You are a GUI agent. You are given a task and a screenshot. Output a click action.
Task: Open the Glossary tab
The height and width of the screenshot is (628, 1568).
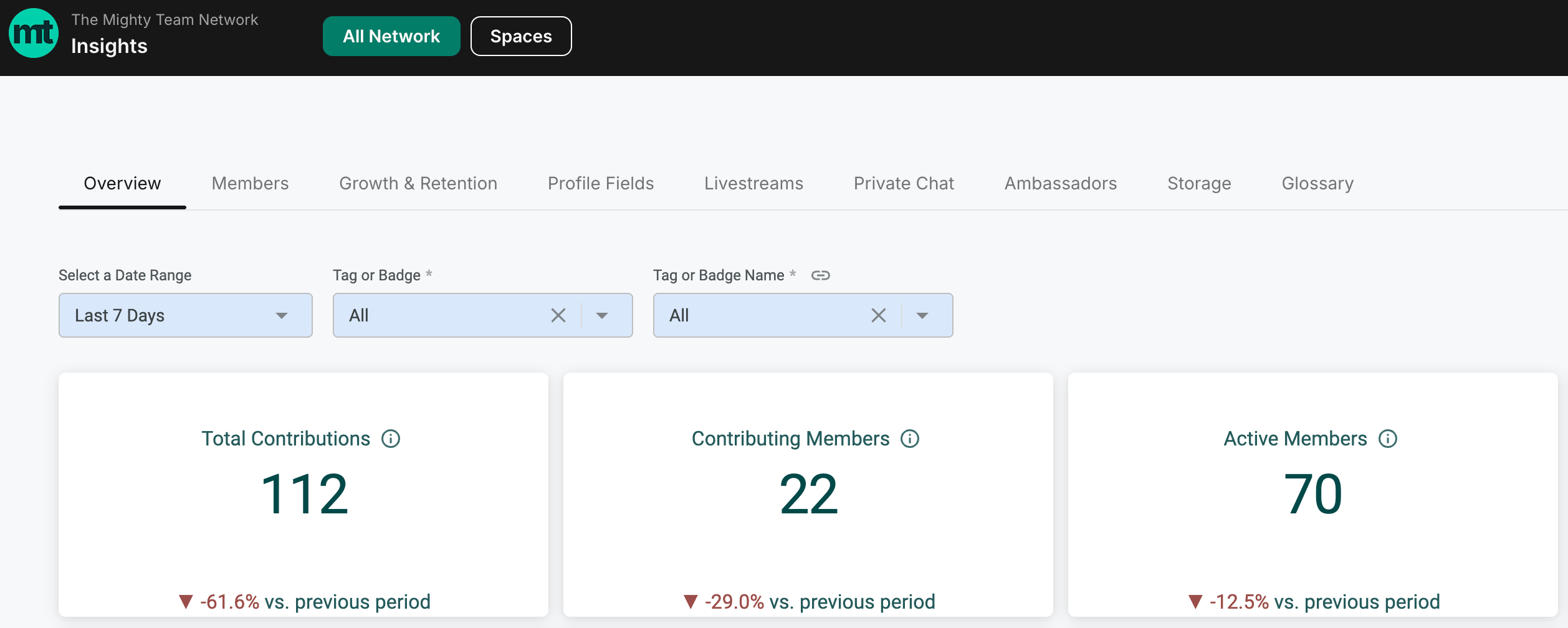pyautogui.click(x=1317, y=183)
